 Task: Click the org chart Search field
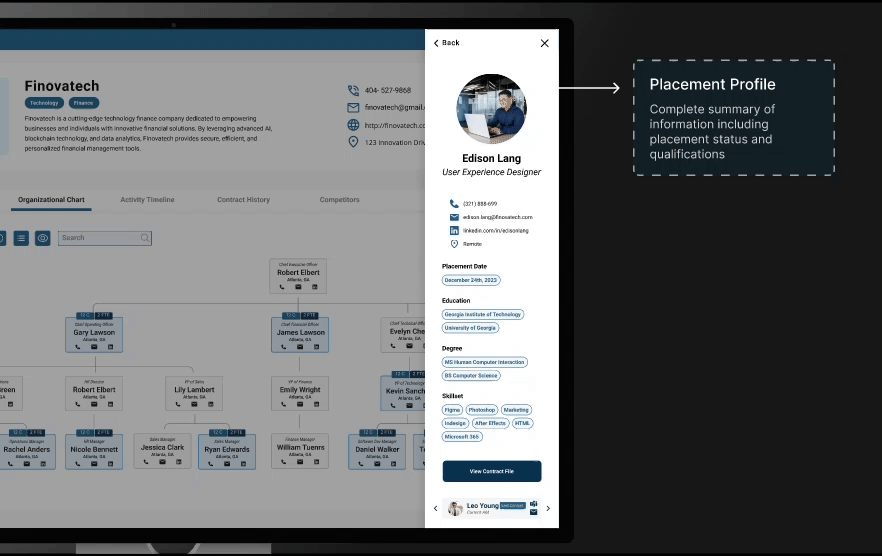[105, 238]
